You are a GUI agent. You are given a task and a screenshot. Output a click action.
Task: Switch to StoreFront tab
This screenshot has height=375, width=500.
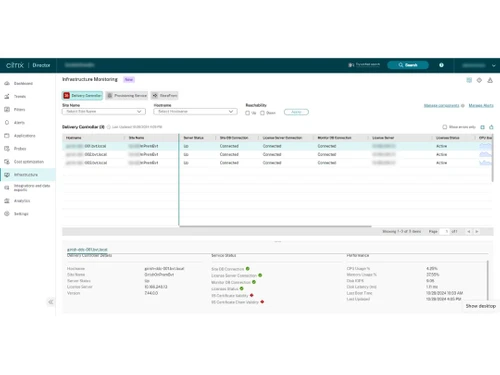coord(164,96)
